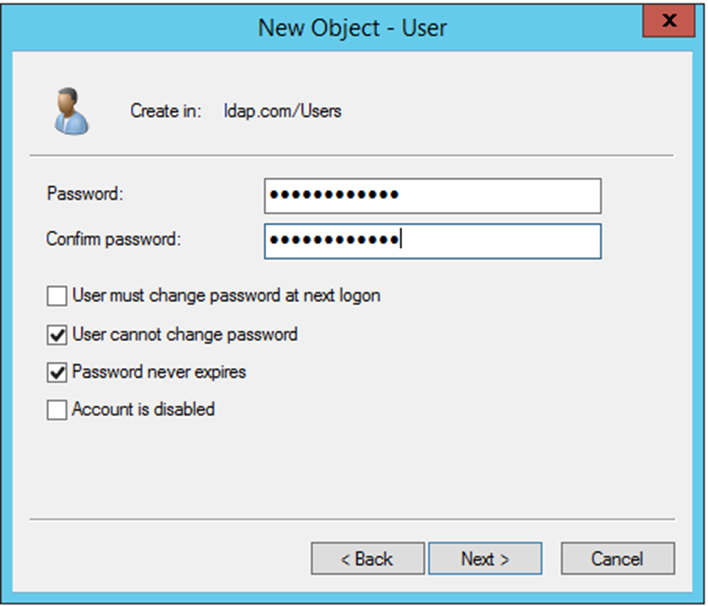Cancel the user creation wizard
Screen dimensions: 708x606
click(x=618, y=559)
